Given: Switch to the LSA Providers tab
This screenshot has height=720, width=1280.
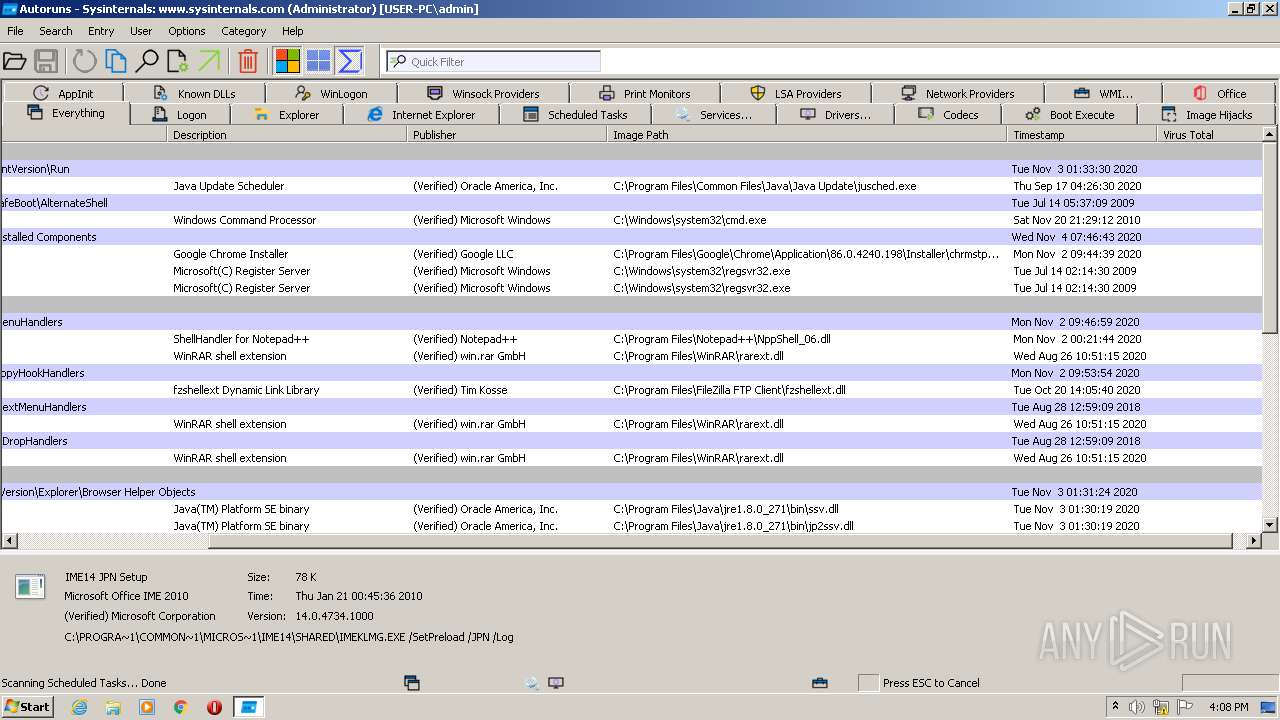Looking at the screenshot, I should (796, 93).
